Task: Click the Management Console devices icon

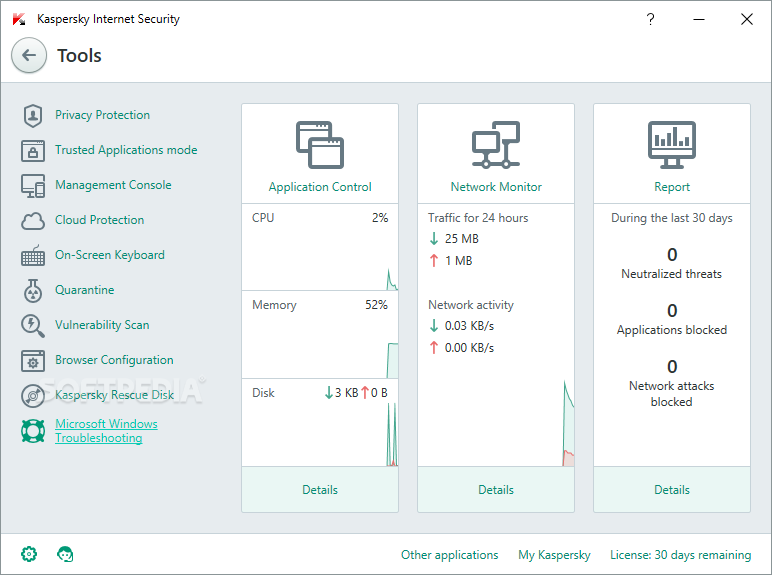Action: [33, 186]
